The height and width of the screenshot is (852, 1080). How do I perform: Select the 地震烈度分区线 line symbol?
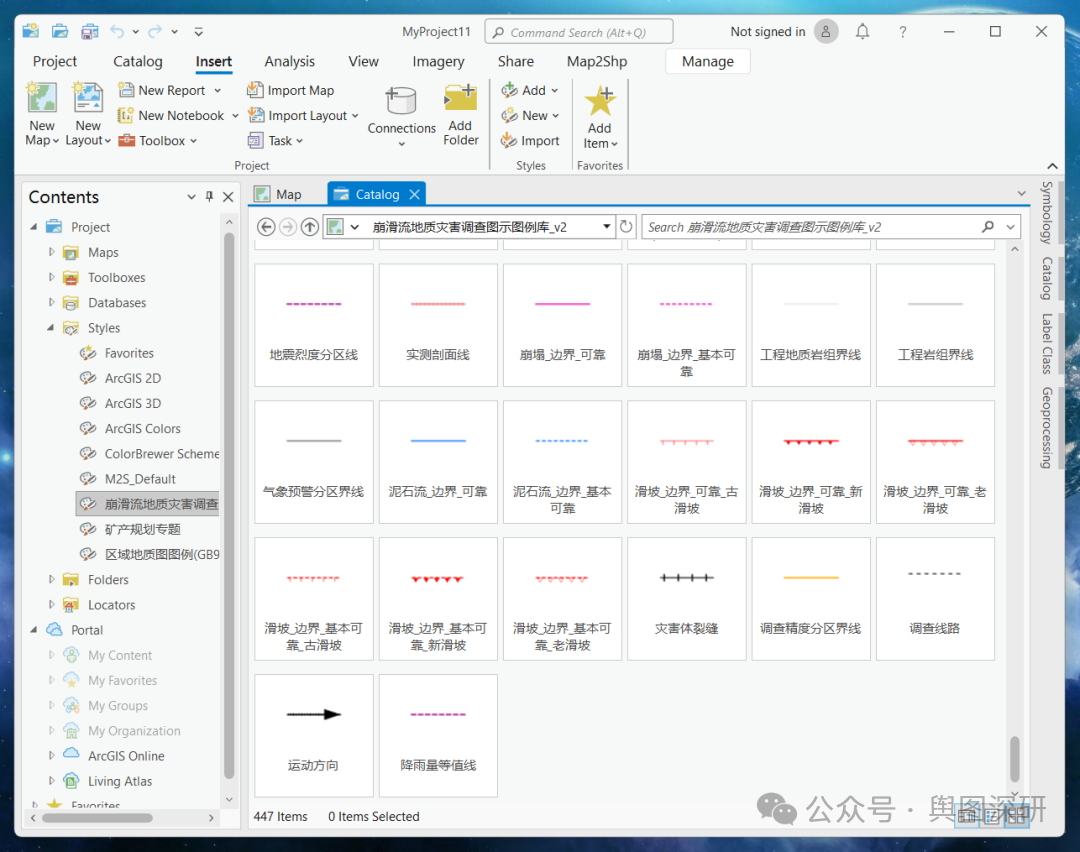tap(314, 325)
